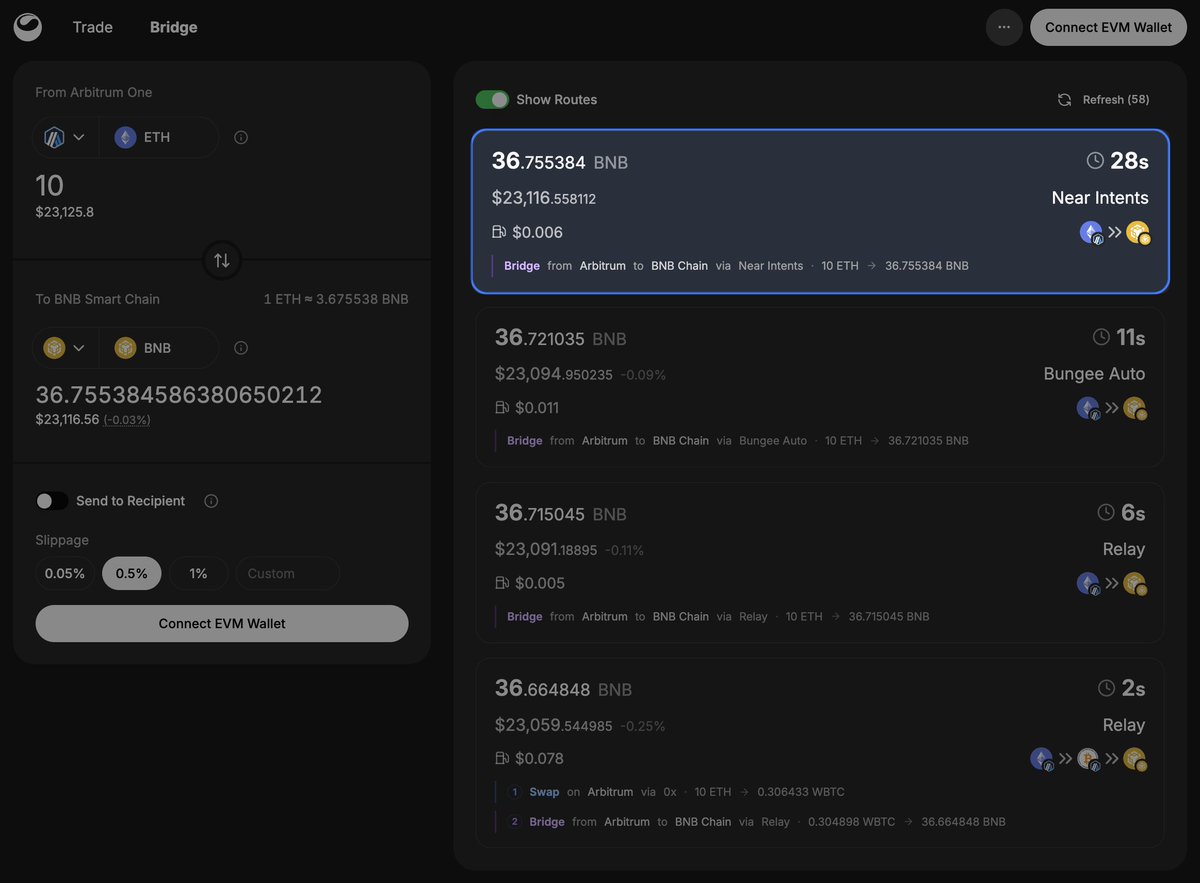This screenshot has width=1200, height=883.
Task: Open the Bridge tab
Action: click(174, 27)
